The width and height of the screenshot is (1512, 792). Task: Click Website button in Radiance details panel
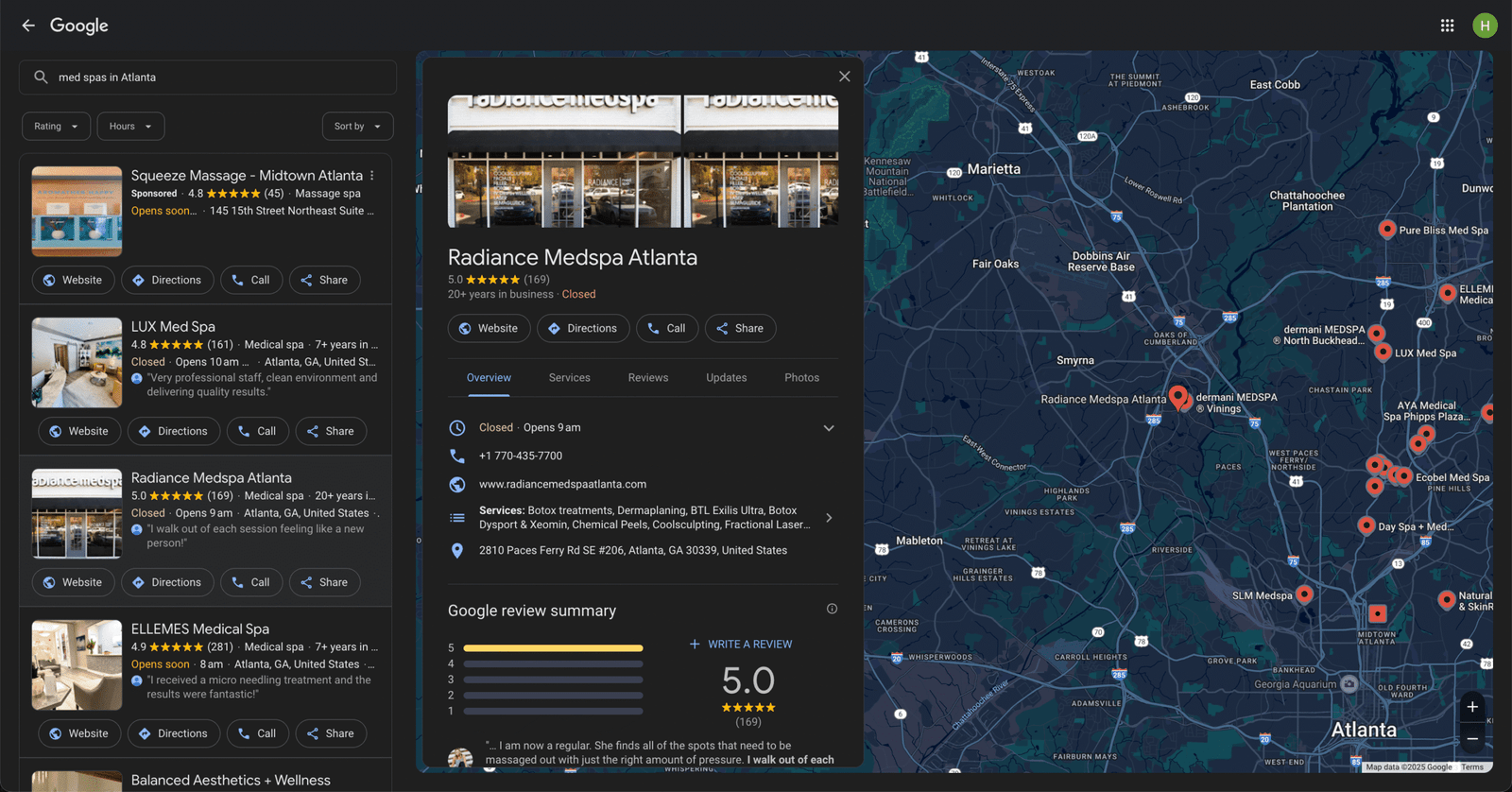(x=489, y=328)
